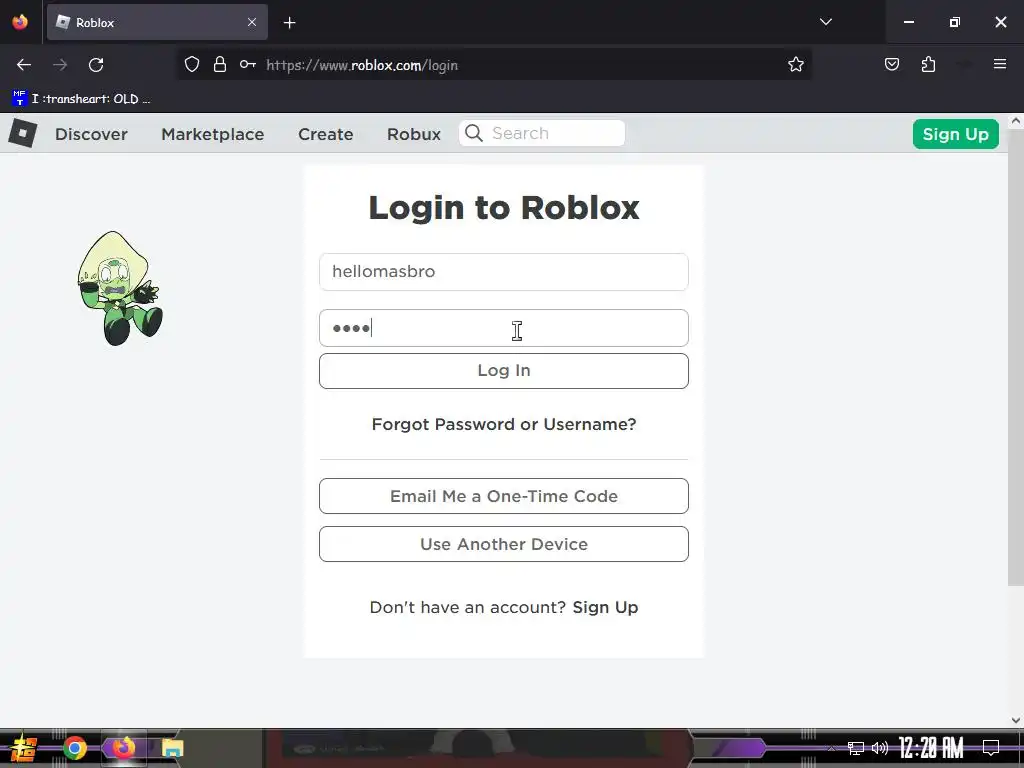This screenshot has height=768, width=1024.
Task: Open the Robux page
Action: click(414, 134)
